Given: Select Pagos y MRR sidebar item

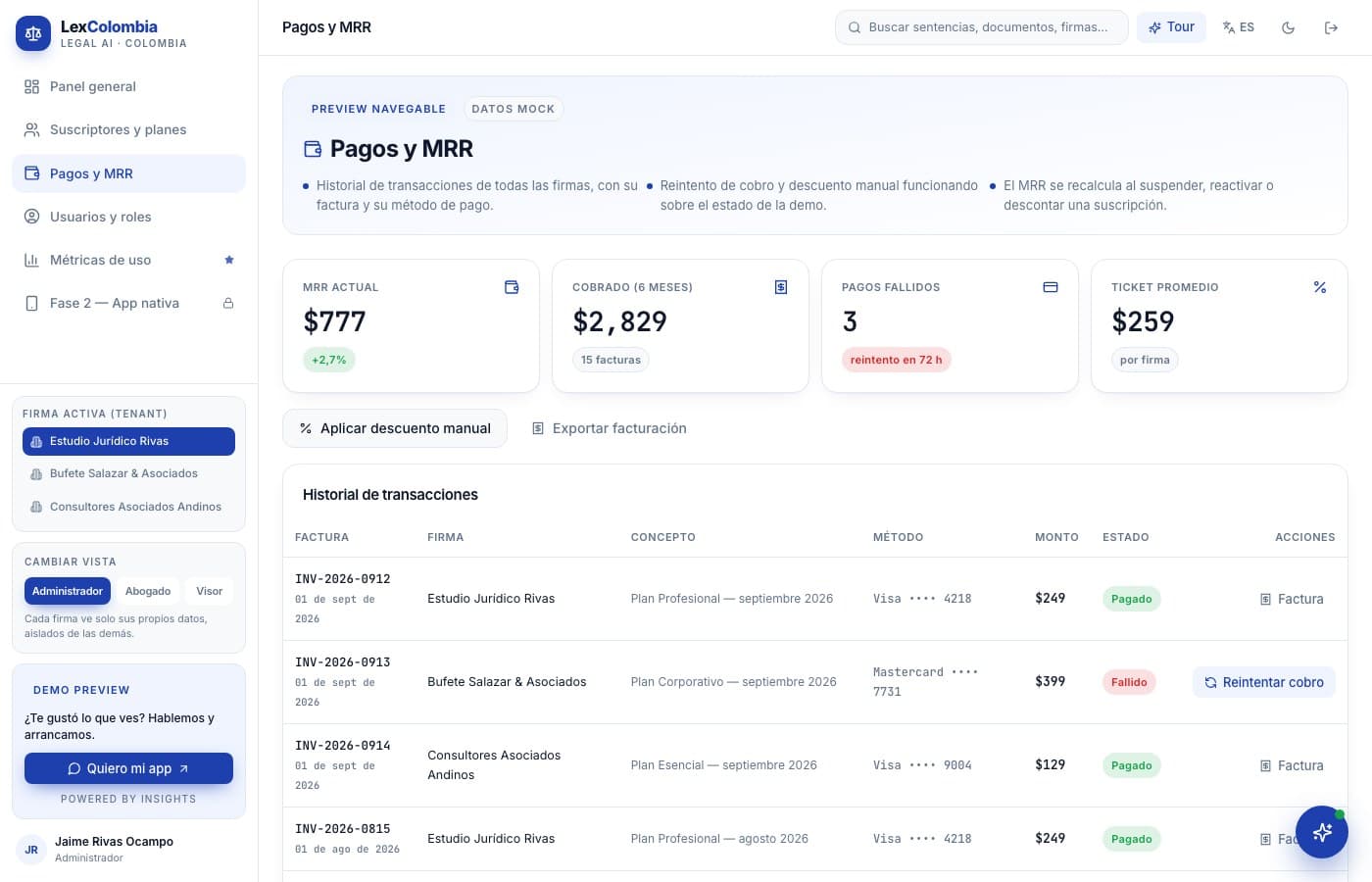Looking at the screenshot, I should click(x=128, y=173).
